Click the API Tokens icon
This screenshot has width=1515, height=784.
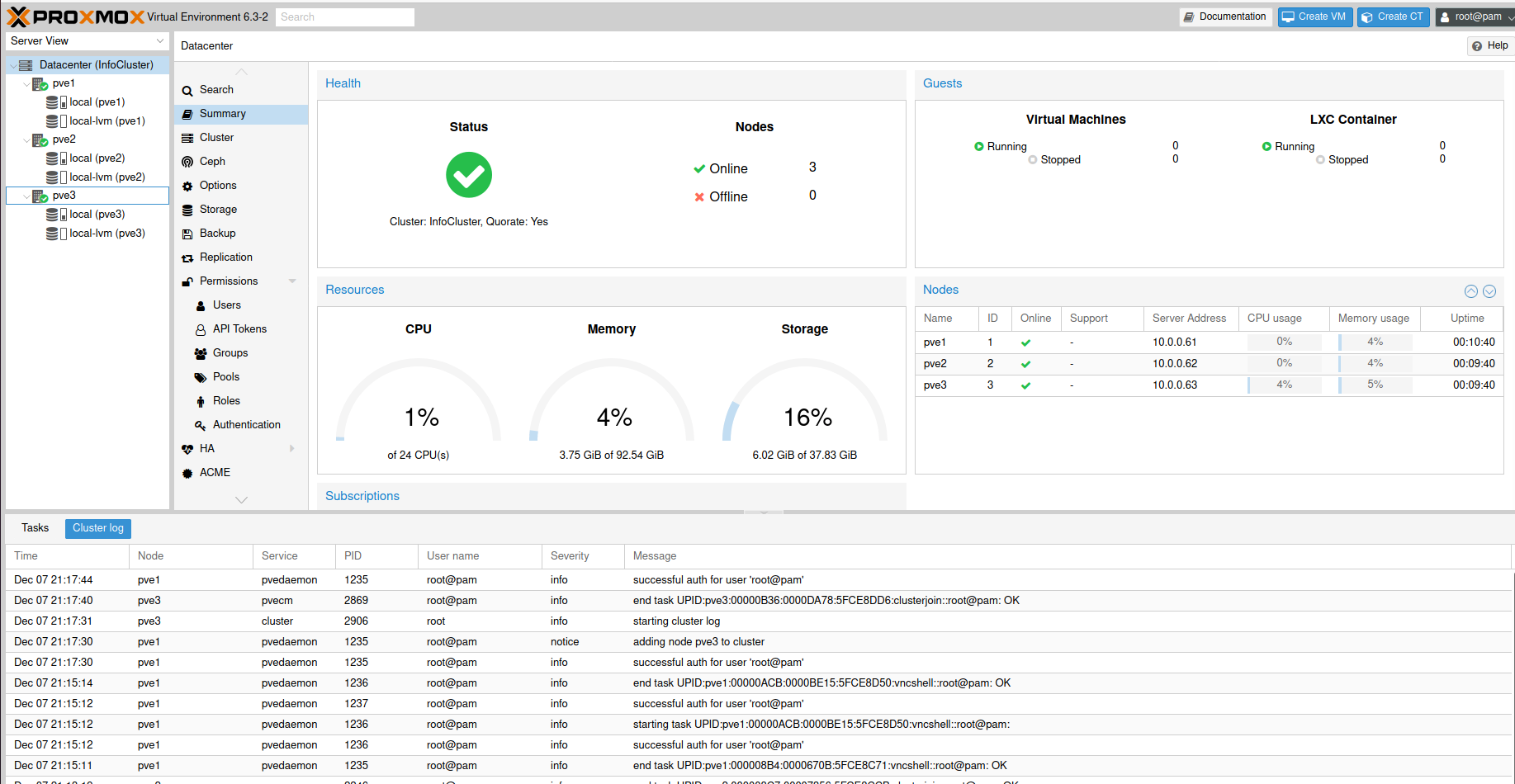pos(201,330)
